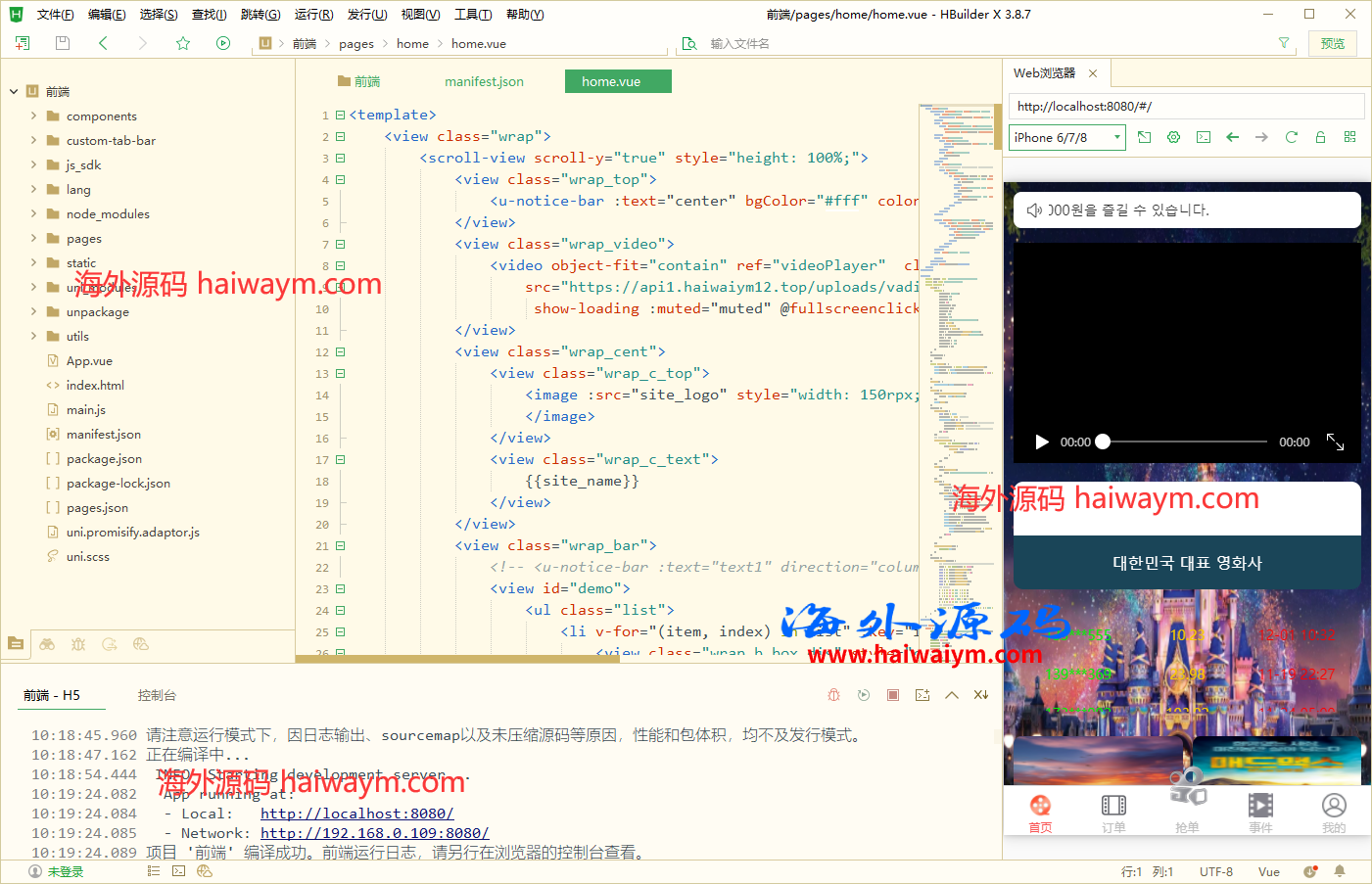The height and width of the screenshot is (884, 1372).
Task: Click the bookmark star icon
Action: [183, 43]
